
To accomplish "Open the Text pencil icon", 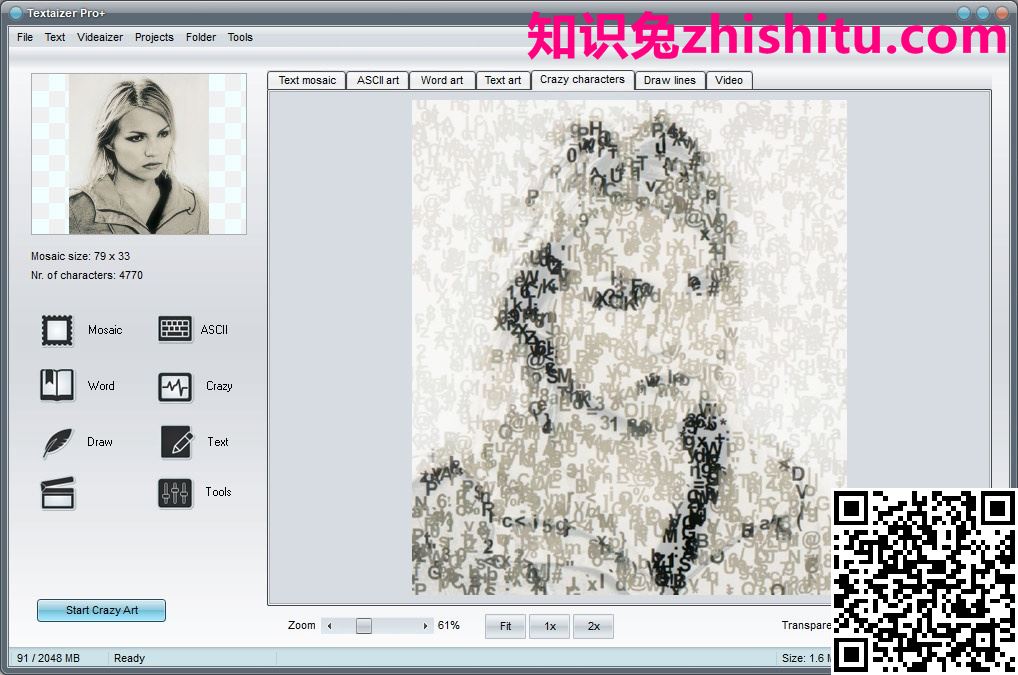I will 177,443.
